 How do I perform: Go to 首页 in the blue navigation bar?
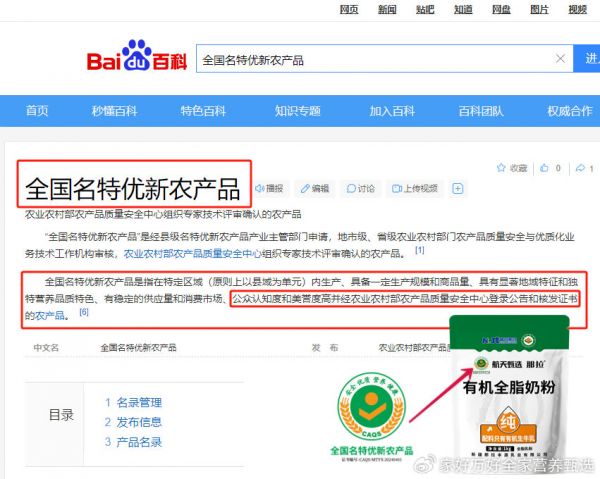pyautogui.click(x=37, y=111)
